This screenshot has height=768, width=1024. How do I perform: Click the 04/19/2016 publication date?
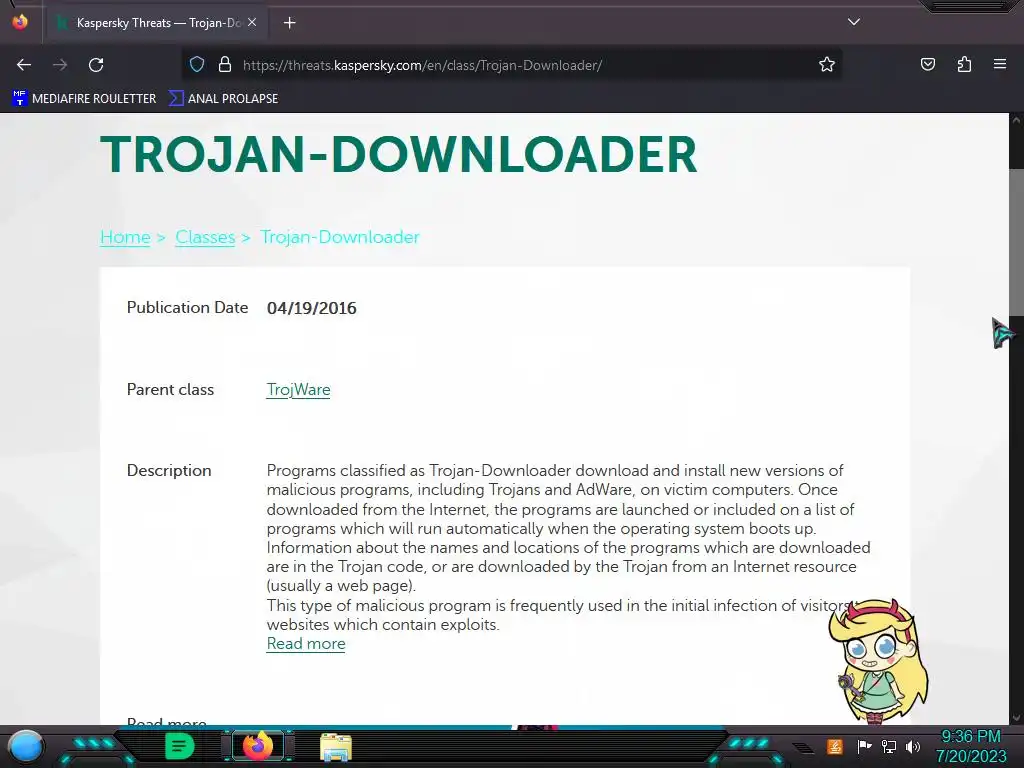coord(312,308)
